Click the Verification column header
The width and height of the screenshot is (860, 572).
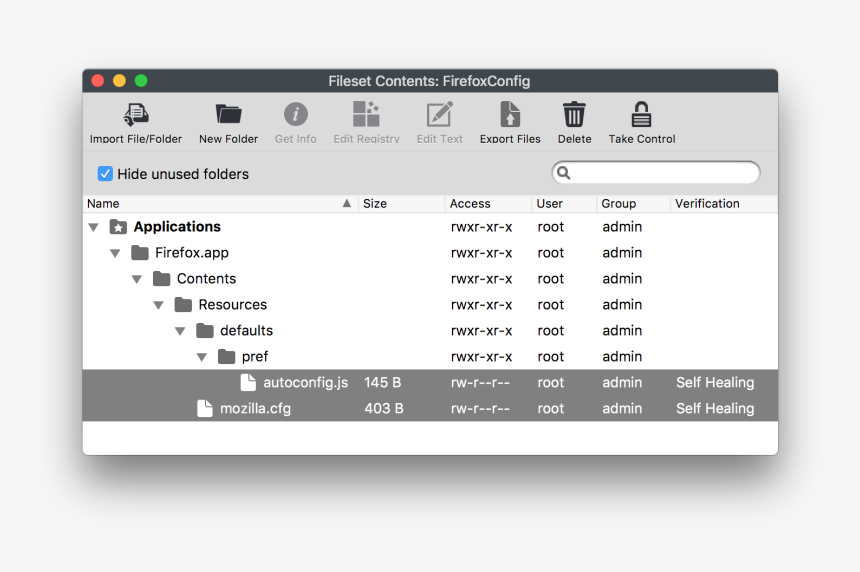point(720,204)
